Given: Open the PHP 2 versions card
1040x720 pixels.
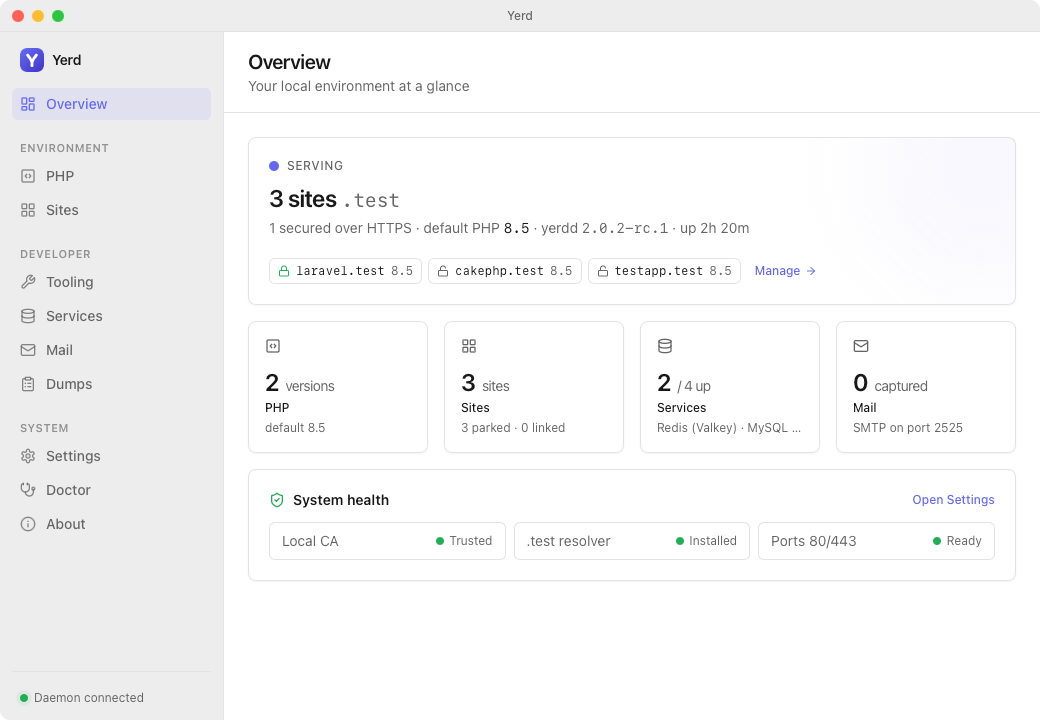Looking at the screenshot, I should click(338, 387).
